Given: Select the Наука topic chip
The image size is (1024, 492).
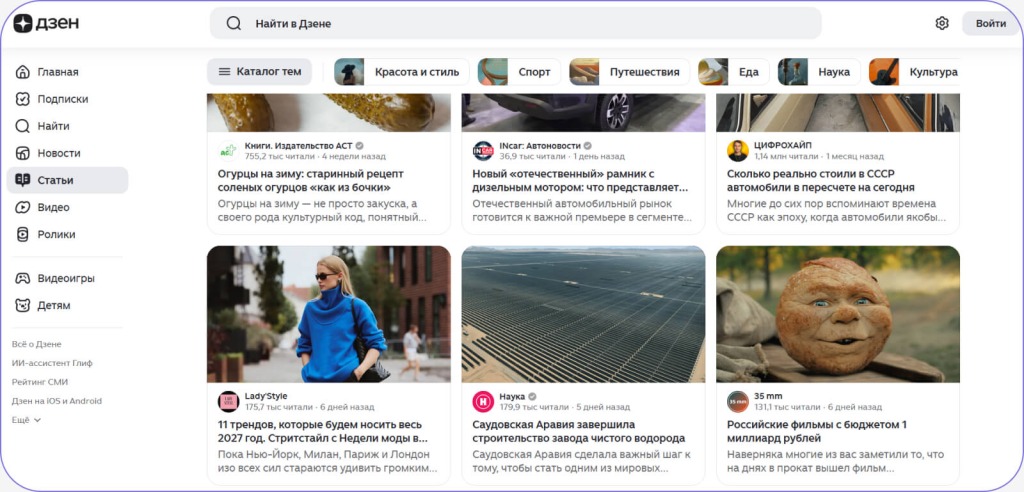Looking at the screenshot, I should (x=819, y=72).
